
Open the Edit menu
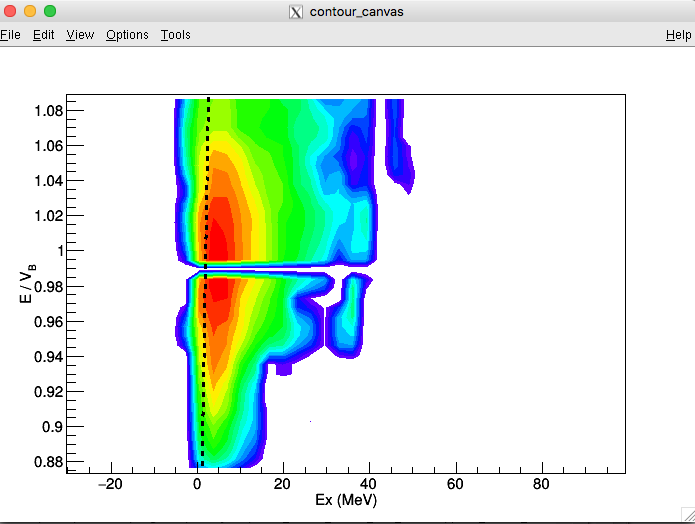pyautogui.click(x=43, y=35)
